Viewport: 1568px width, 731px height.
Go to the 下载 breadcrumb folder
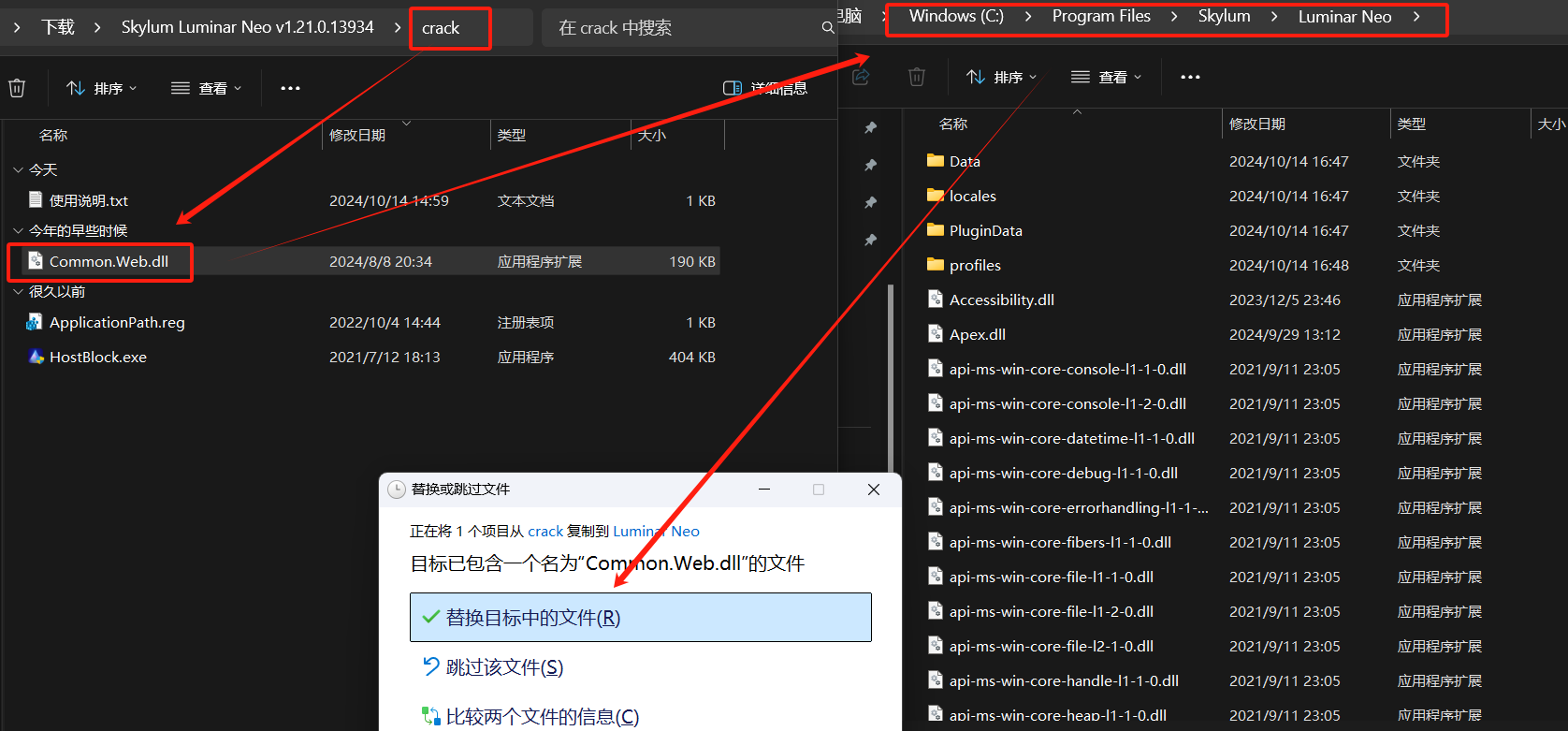(x=58, y=27)
